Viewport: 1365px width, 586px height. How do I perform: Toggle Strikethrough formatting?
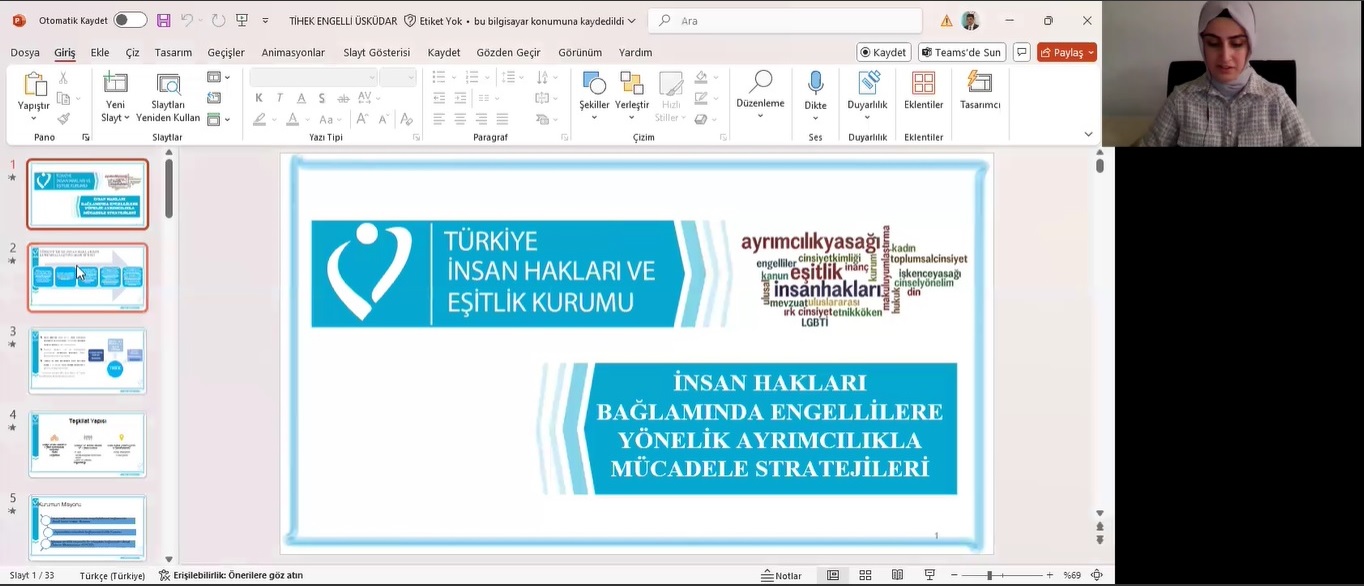343,98
